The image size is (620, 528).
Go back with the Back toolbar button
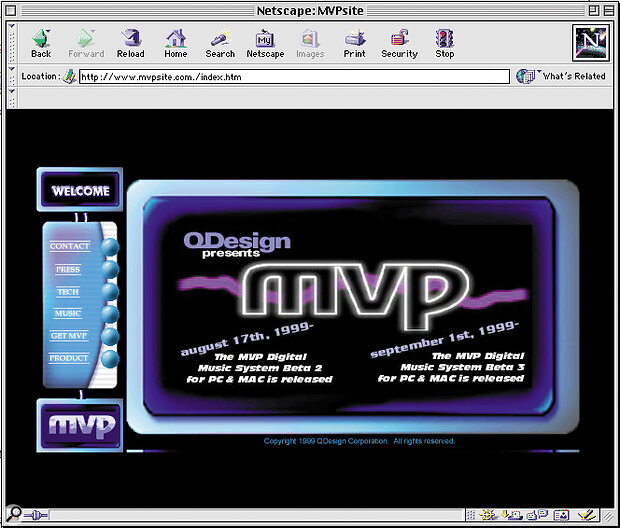pos(41,44)
